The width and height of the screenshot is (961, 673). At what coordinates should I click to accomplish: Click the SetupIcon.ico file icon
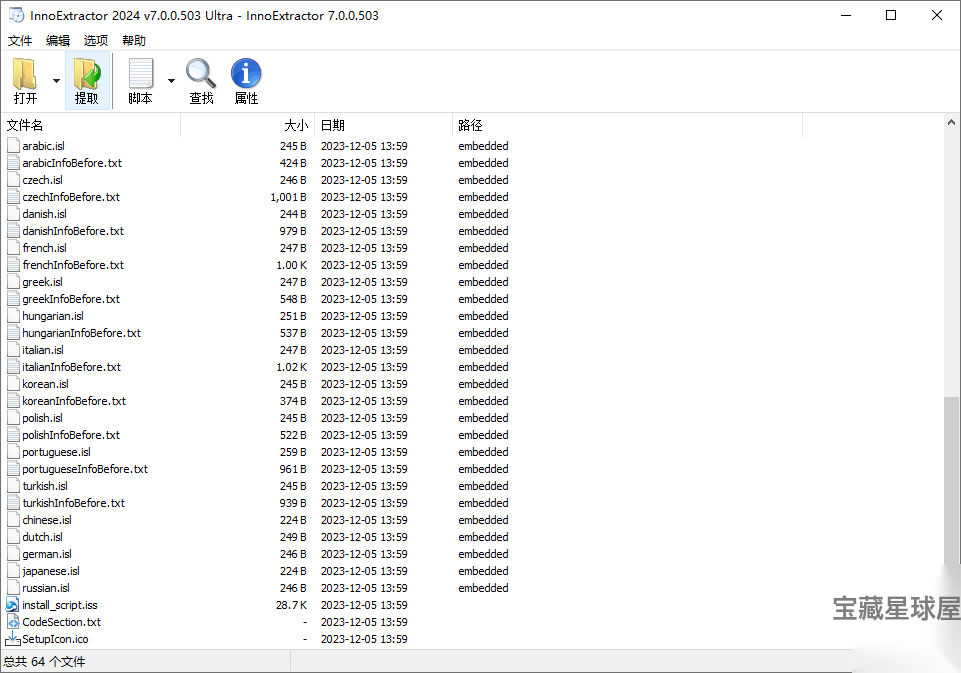13,639
